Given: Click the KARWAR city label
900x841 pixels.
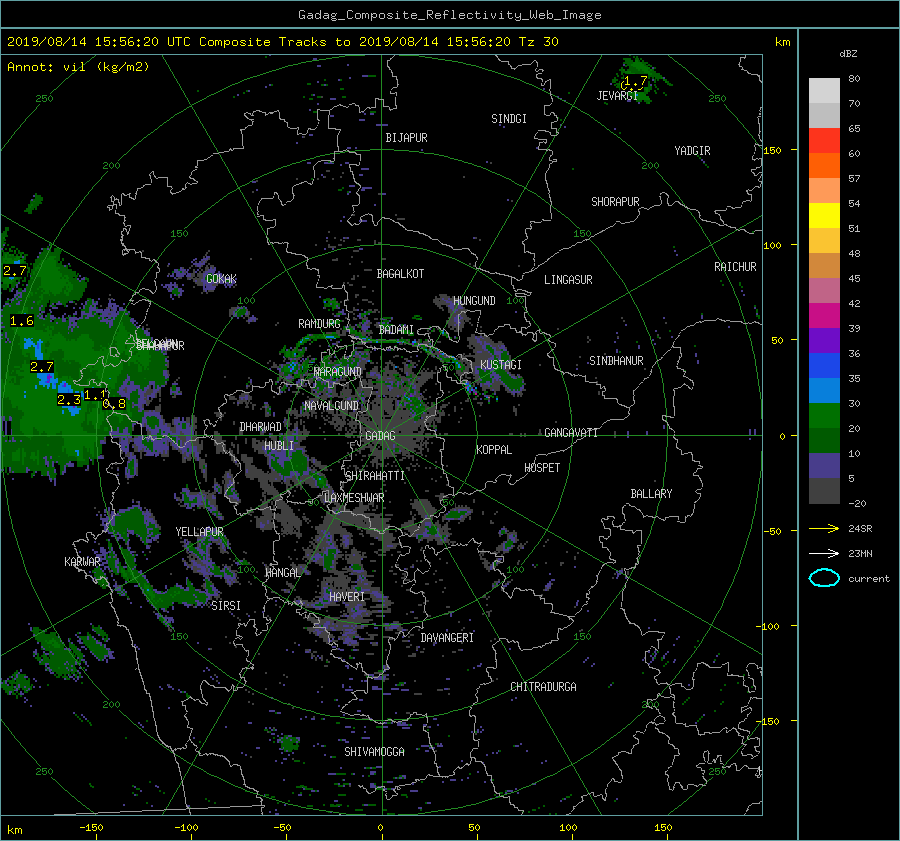Looking at the screenshot, I should coord(82,561).
